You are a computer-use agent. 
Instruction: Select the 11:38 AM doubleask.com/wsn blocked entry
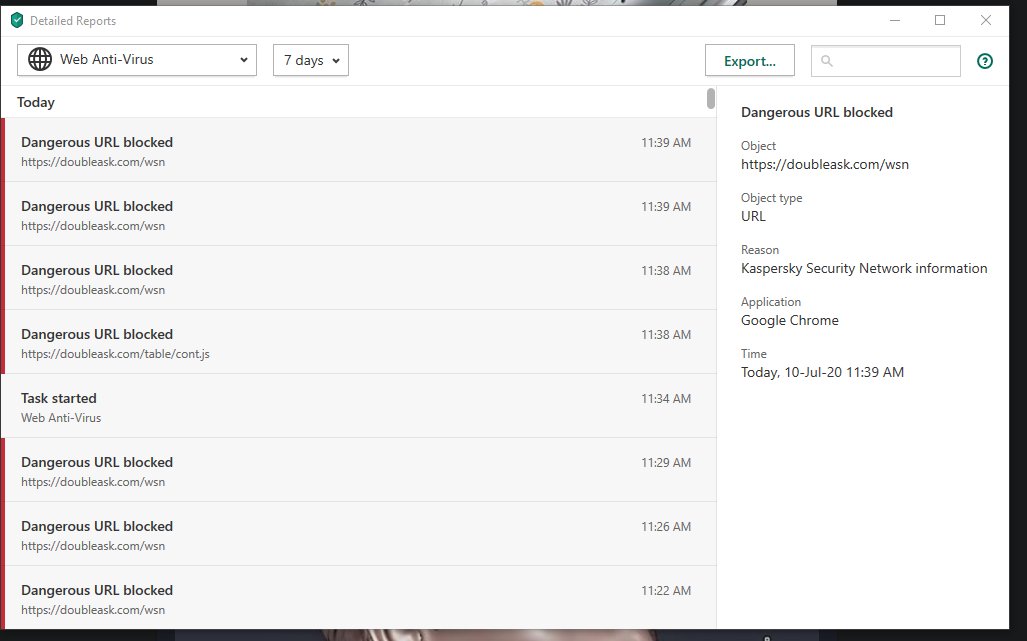359,279
